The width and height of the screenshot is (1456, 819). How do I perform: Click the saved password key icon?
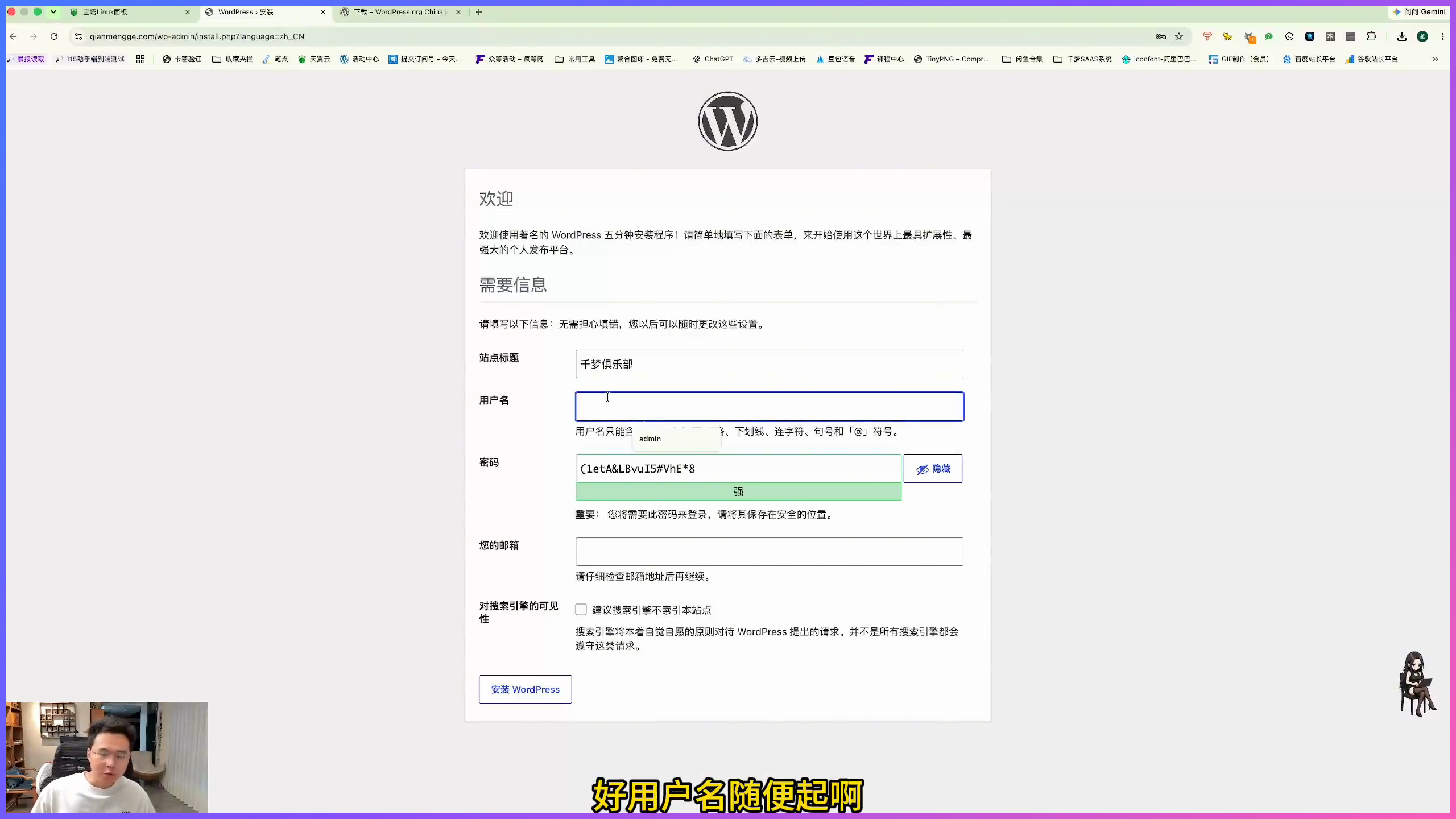[1161, 36]
